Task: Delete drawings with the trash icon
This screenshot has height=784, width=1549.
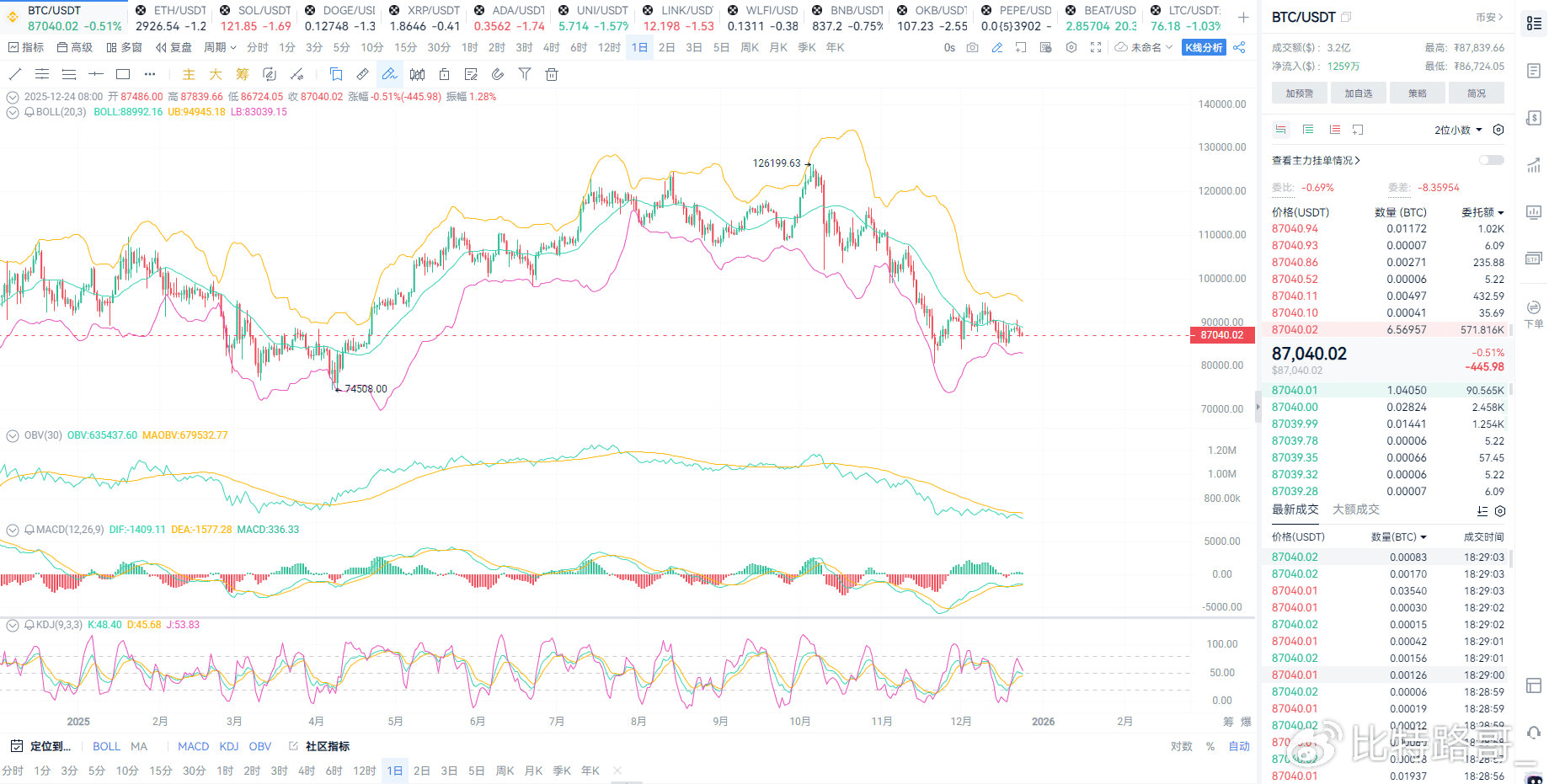Action: pos(552,74)
